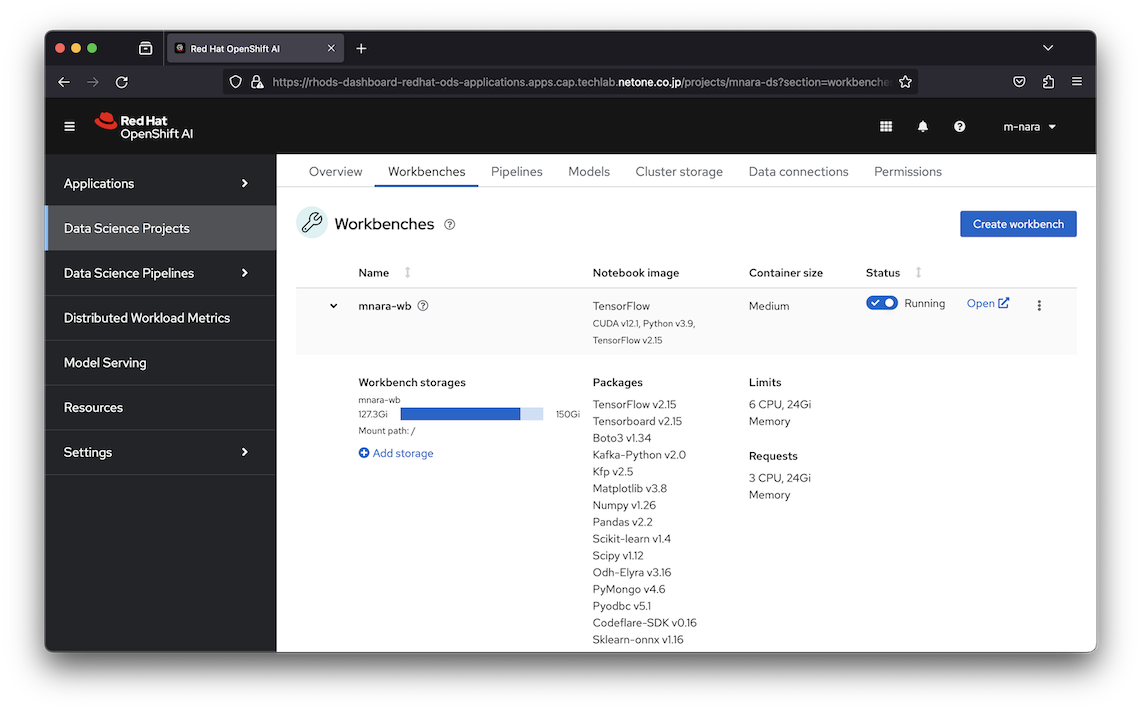Go to Data Science Projects in sidebar

pyautogui.click(x=160, y=229)
